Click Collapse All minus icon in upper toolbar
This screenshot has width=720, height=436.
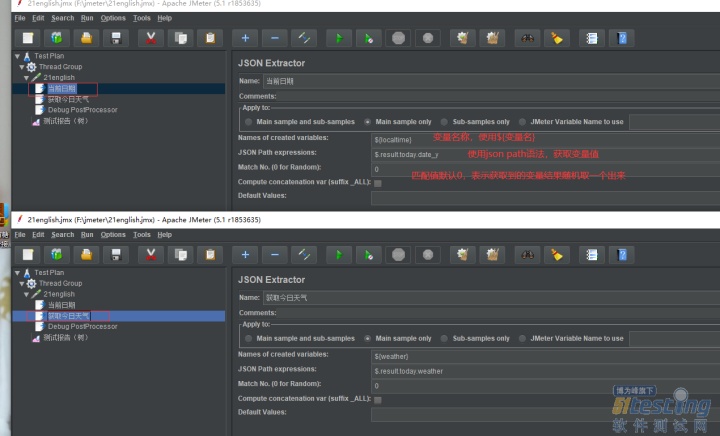(275, 38)
